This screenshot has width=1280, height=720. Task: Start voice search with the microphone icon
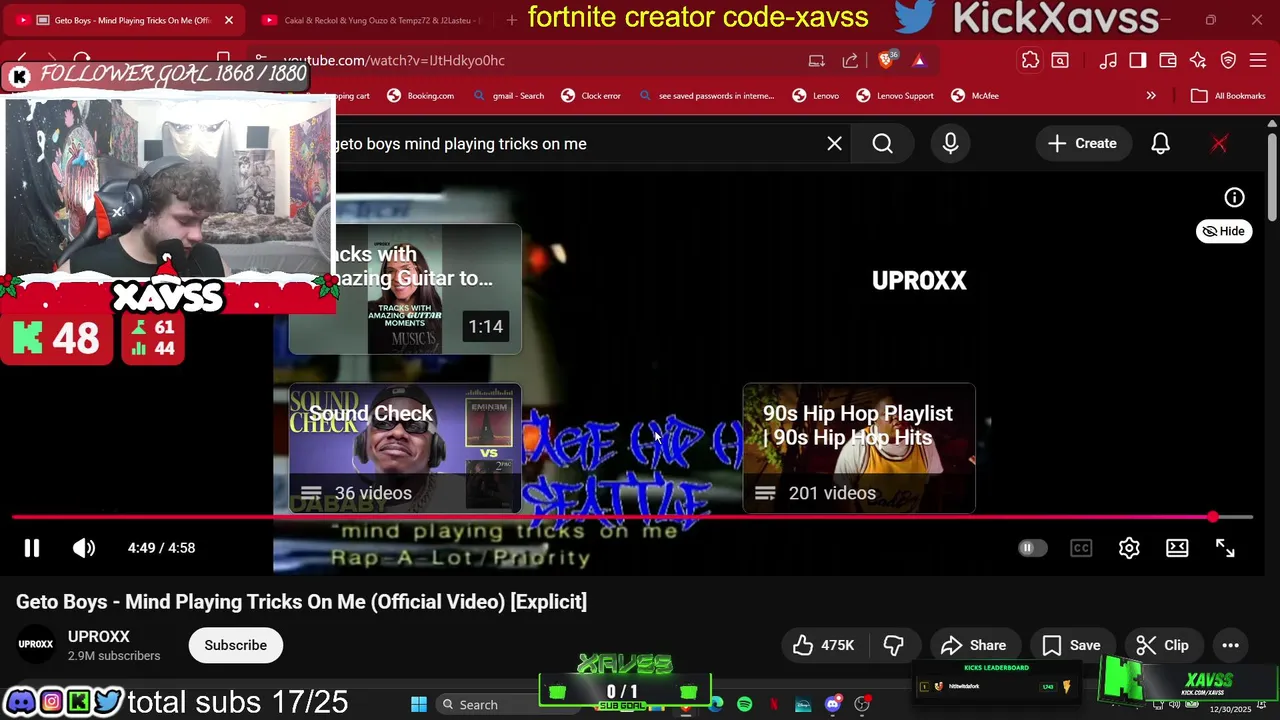click(950, 143)
